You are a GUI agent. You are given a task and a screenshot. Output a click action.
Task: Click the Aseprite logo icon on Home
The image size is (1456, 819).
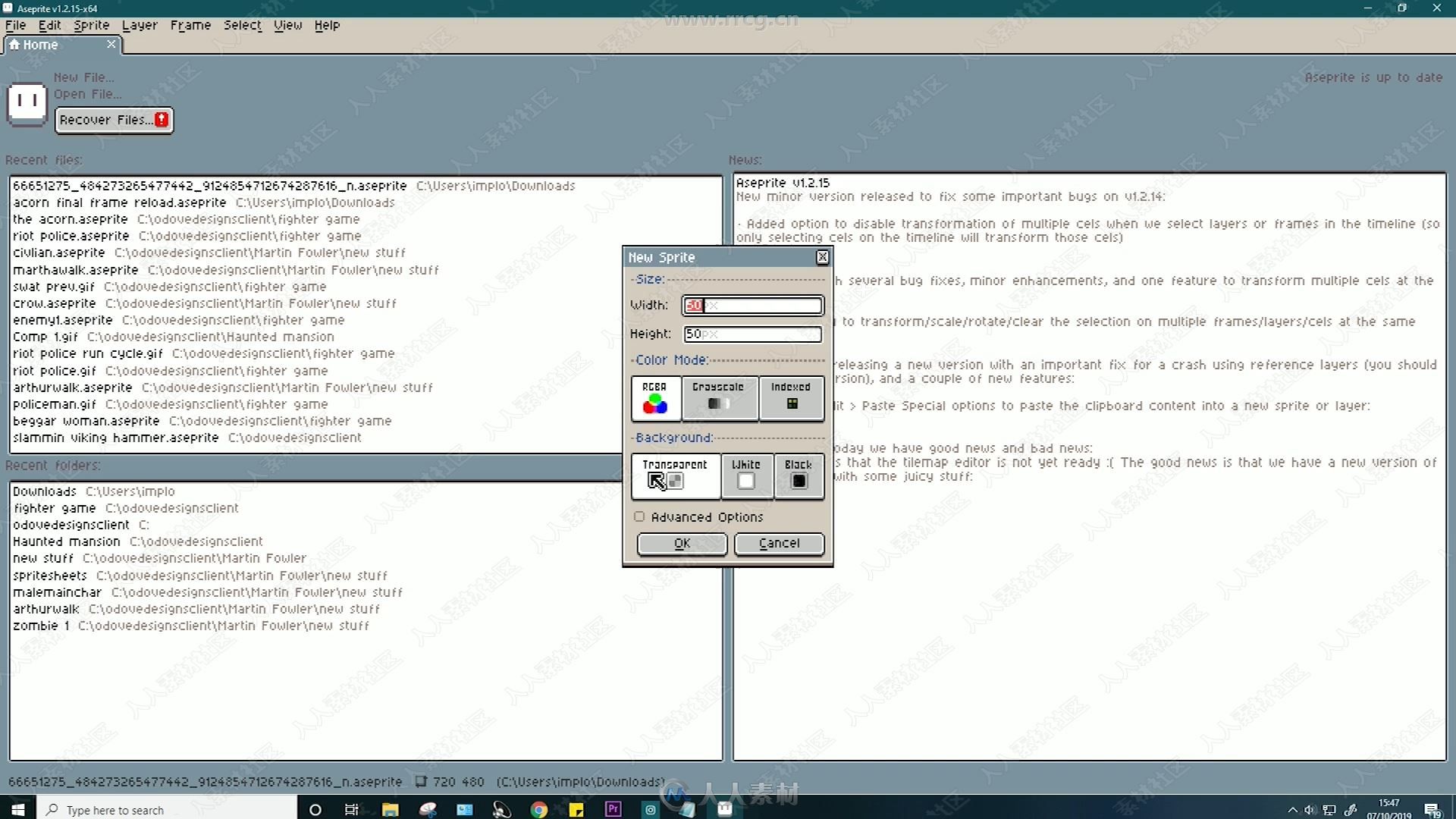(27, 103)
